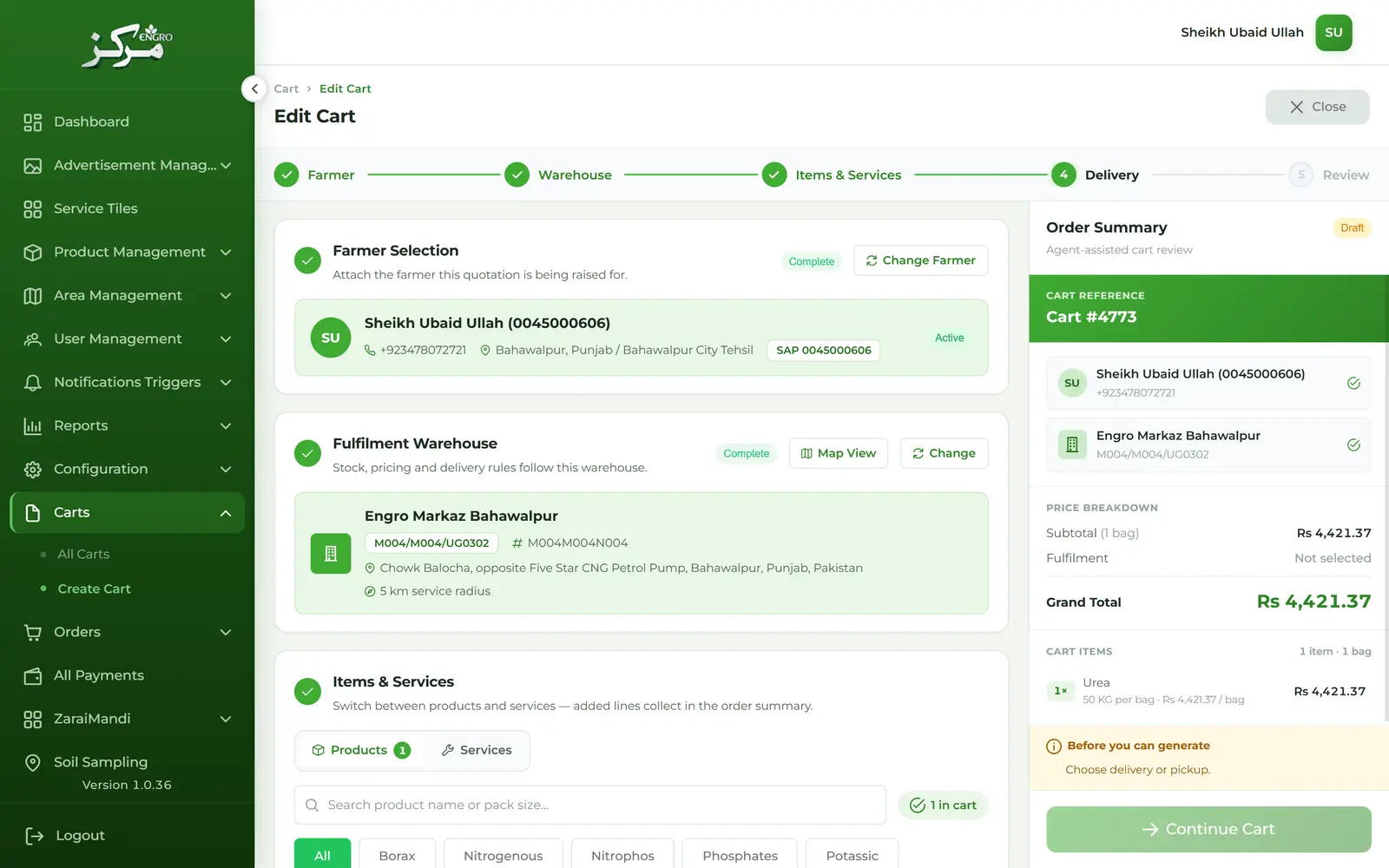Select the Create Cart submenu item
This screenshot has height=868, width=1389.
(94, 589)
